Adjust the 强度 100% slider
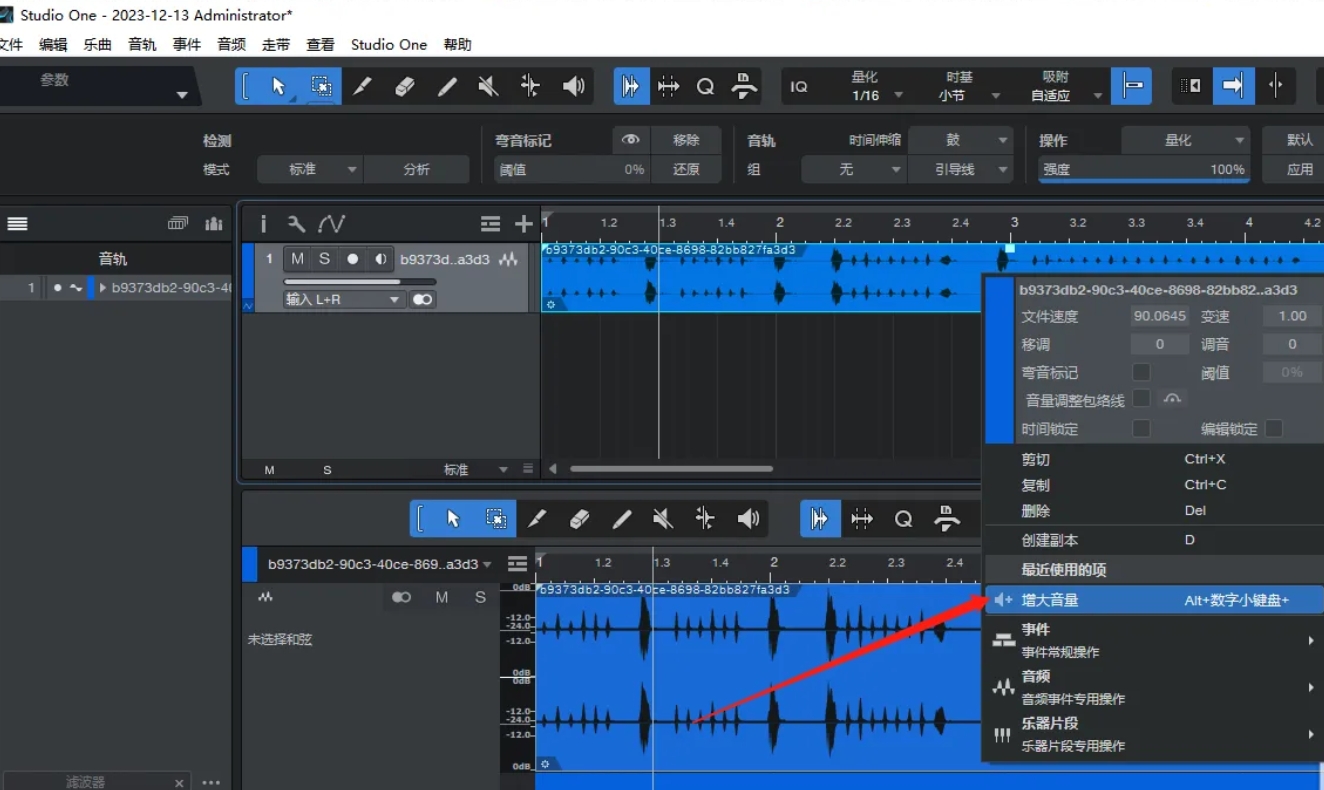Viewport: 1324px width, 790px height. 1144,170
